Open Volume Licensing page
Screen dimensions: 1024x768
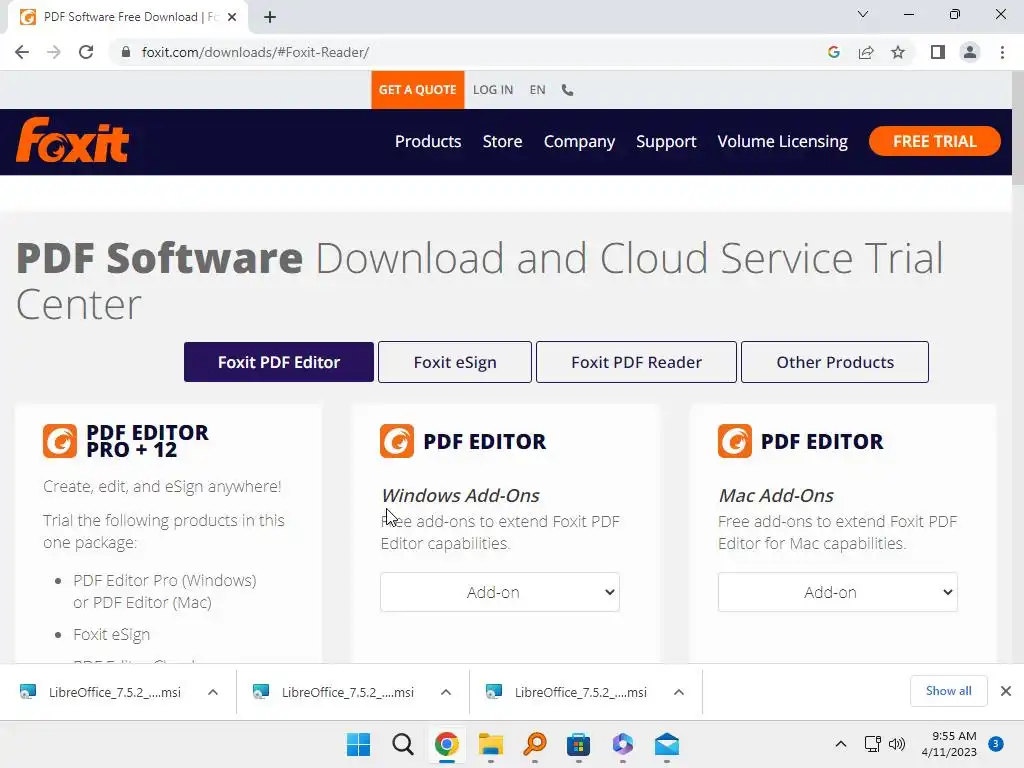point(782,142)
